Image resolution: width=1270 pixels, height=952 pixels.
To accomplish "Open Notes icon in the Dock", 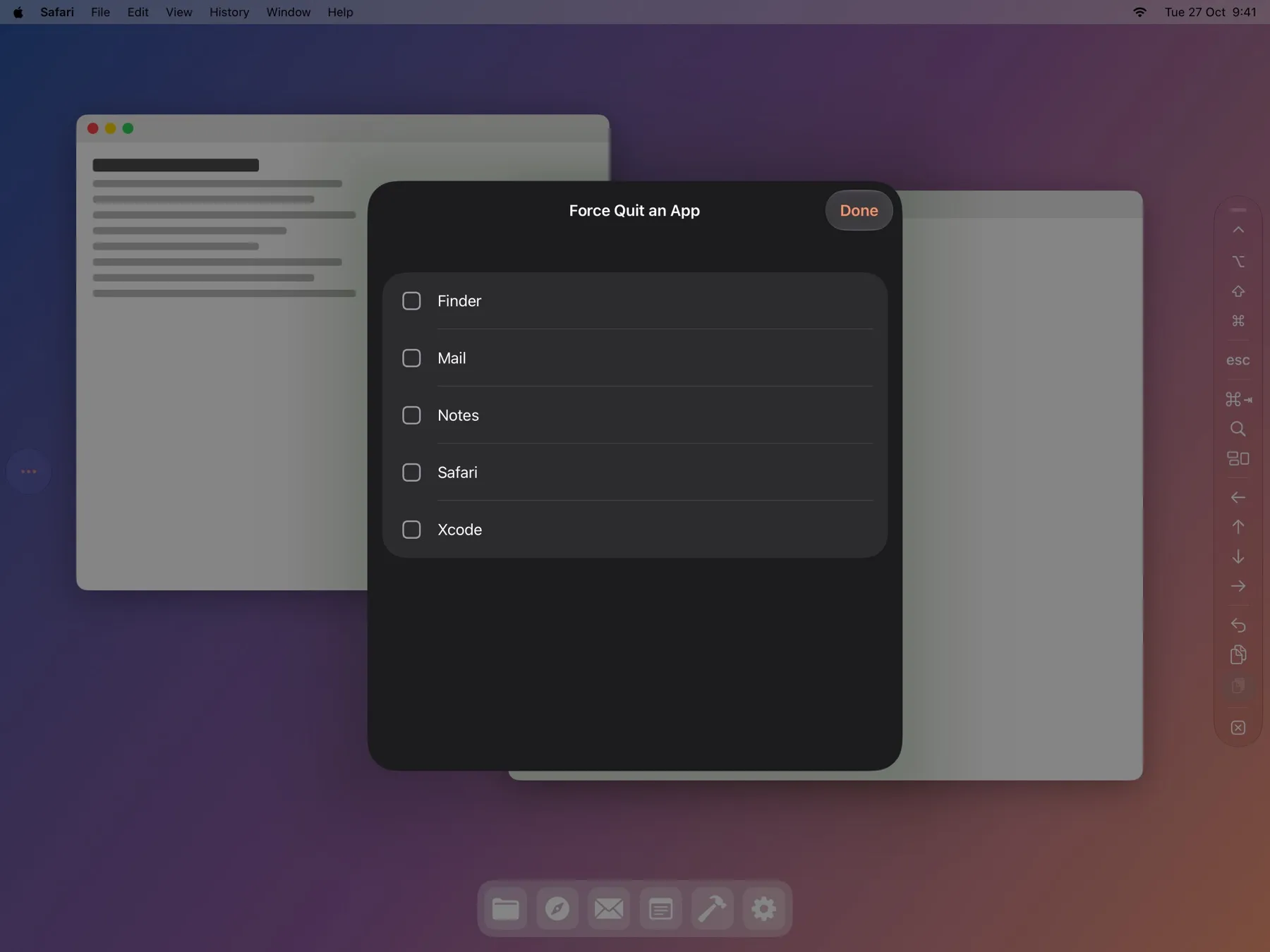I will coord(660,909).
